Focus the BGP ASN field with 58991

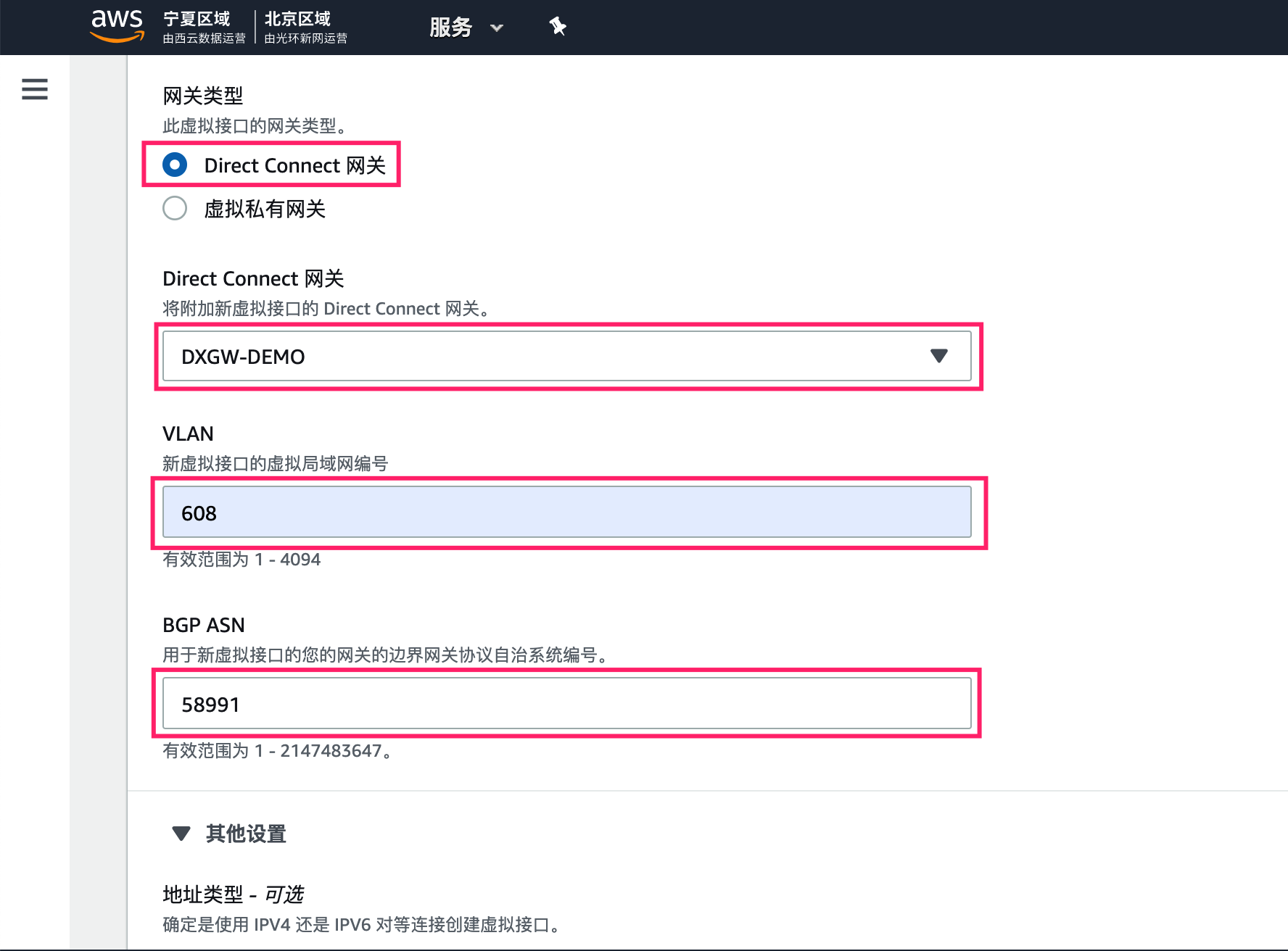pos(566,703)
